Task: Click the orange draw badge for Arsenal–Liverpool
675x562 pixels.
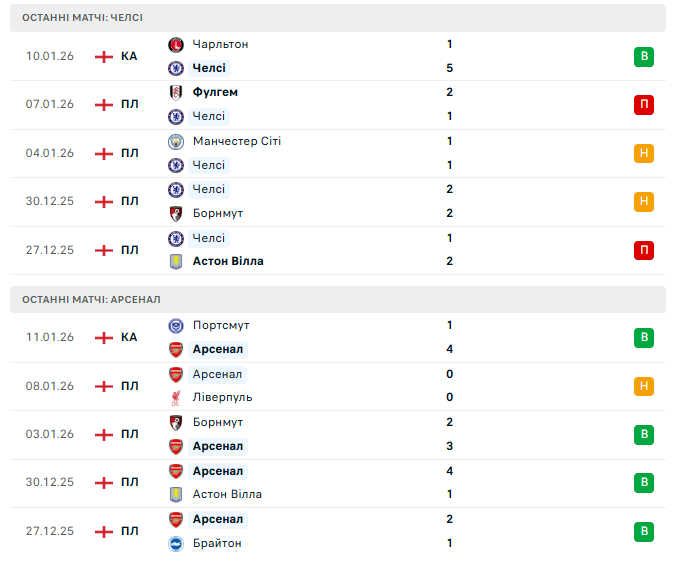Action: 644,386
